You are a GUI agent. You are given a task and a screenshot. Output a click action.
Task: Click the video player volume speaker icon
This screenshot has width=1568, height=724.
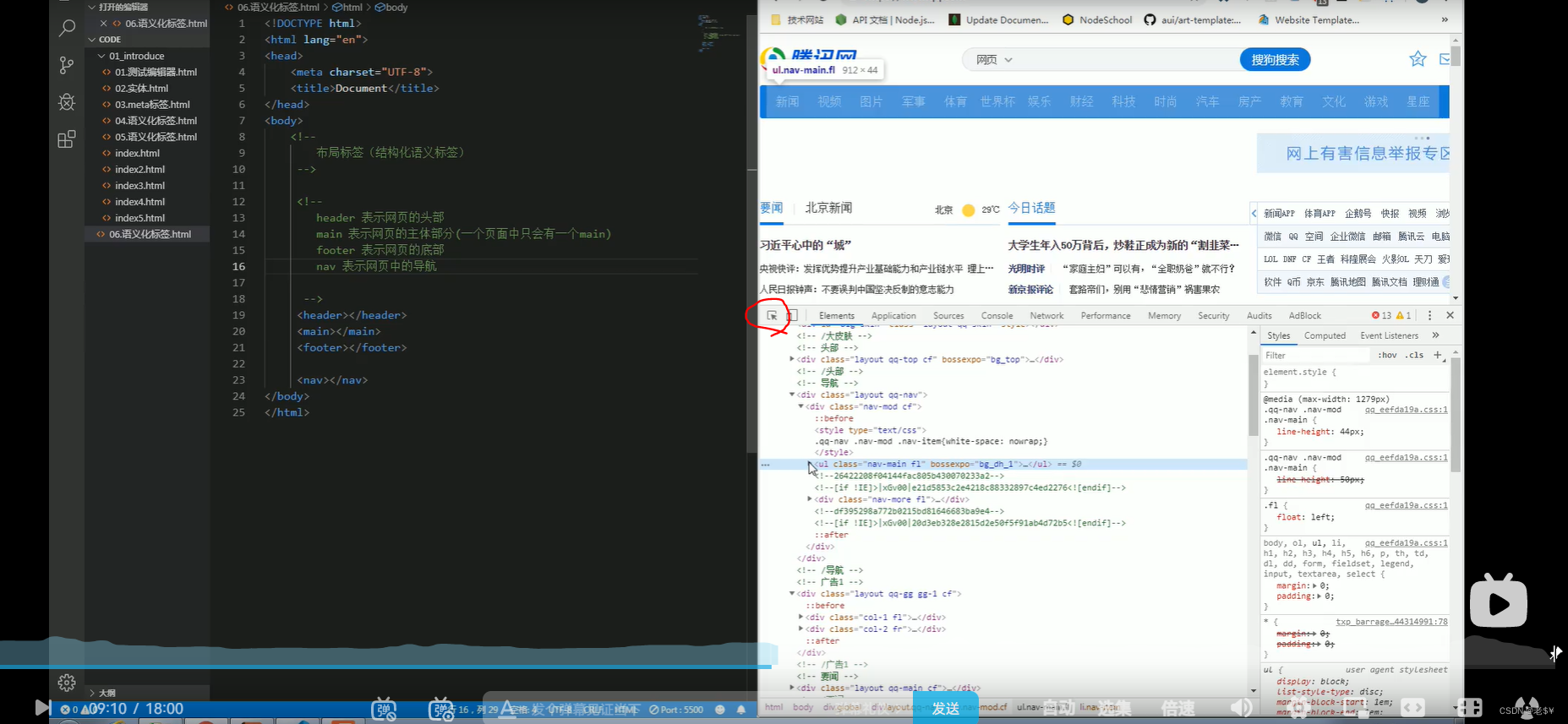pyautogui.click(x=1241, y=708)
